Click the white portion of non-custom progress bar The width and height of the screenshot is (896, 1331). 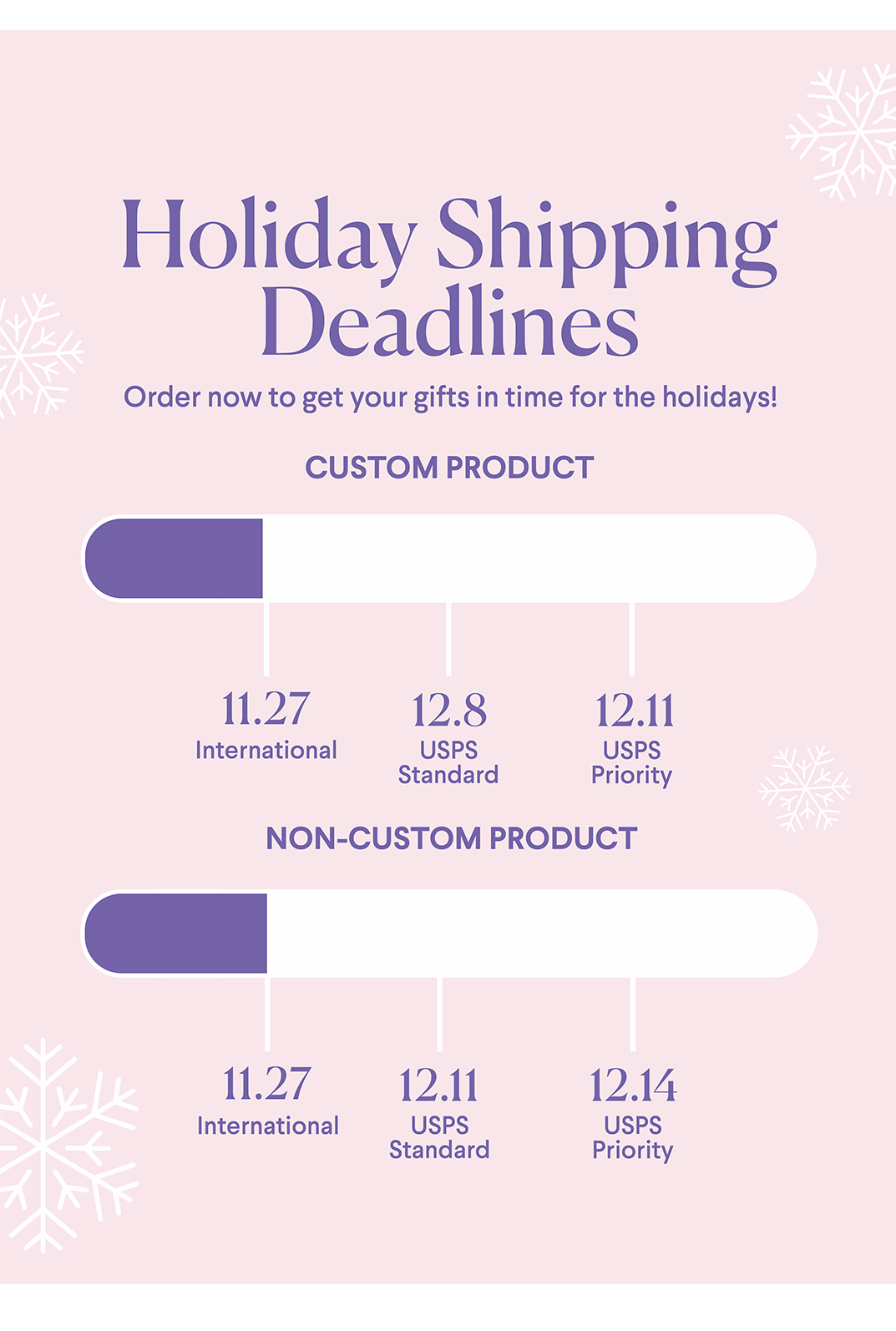point(542,934)
